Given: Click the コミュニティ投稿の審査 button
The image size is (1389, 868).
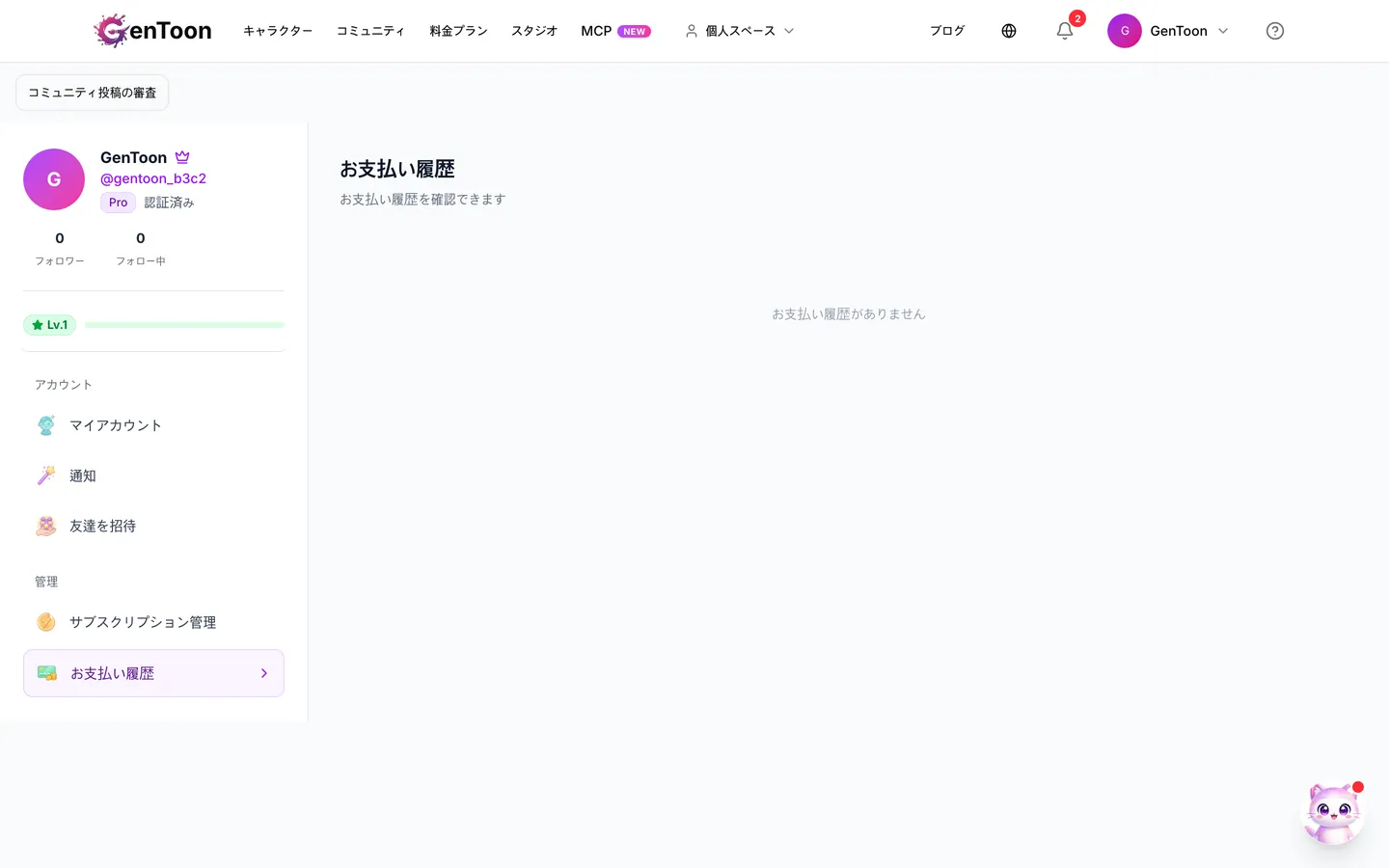Looking at the screenshot, I should pos(93,93).
